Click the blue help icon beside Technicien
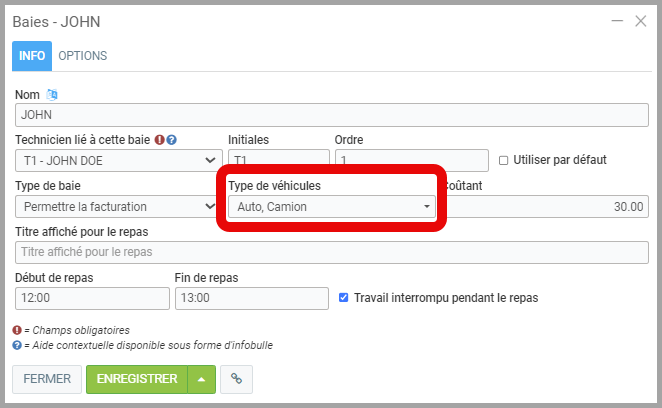 tap(172, 140)
